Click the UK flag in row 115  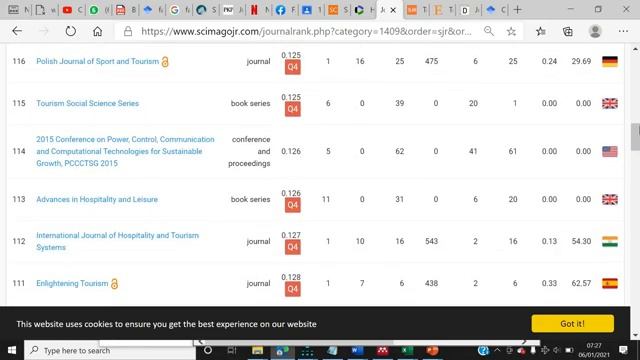tap(610, 103)
